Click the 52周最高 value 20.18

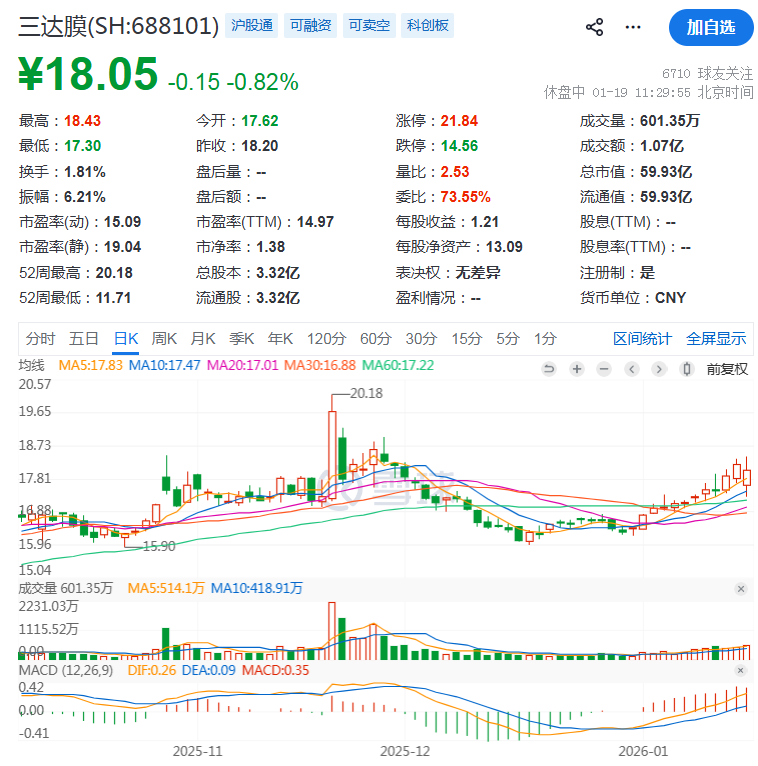click(x=114, y=273)
